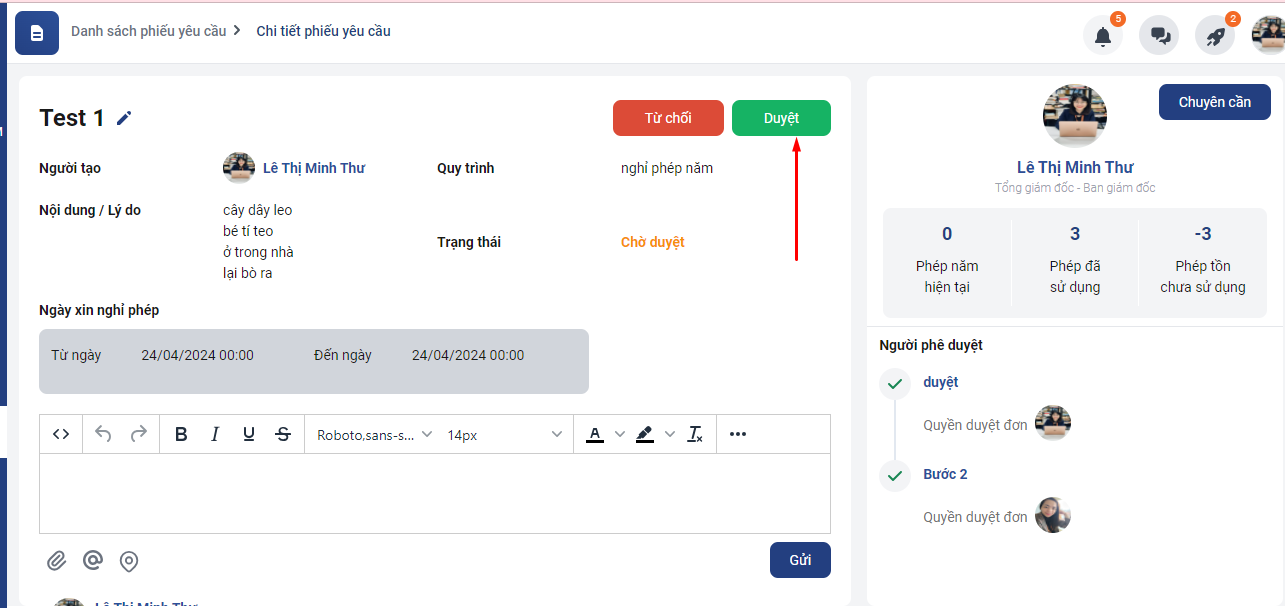This screenshot has height=608, width=1285.
Task: Toggle italic formatting
Action: (215, 434)
